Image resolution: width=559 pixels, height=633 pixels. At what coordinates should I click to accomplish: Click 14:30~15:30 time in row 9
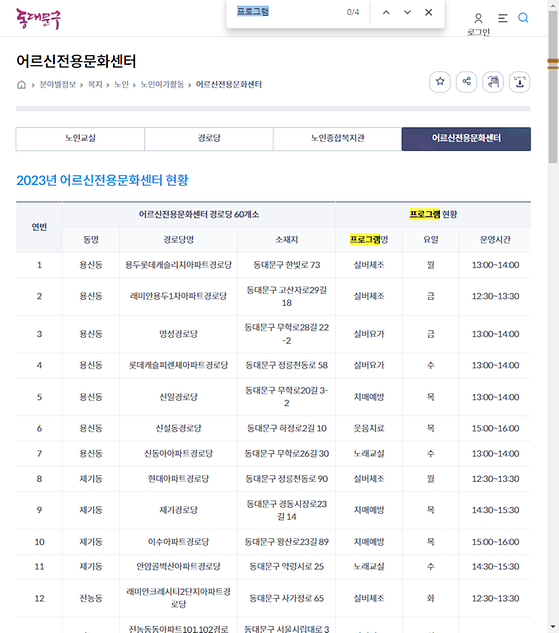[x=495, y=510]
